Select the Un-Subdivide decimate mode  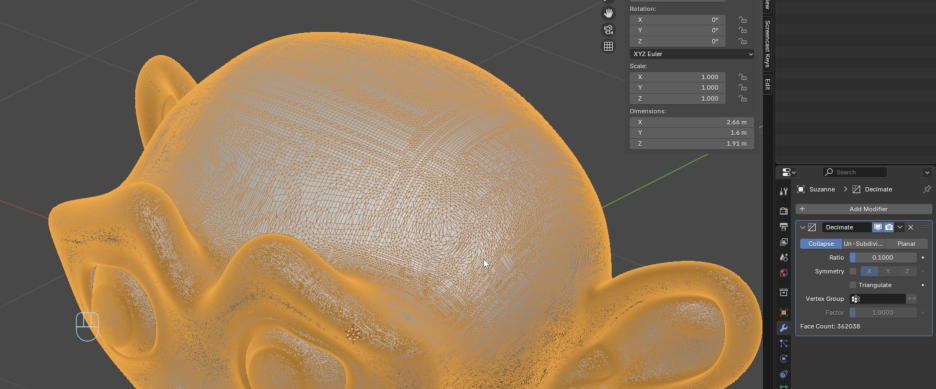pos(864,243)
